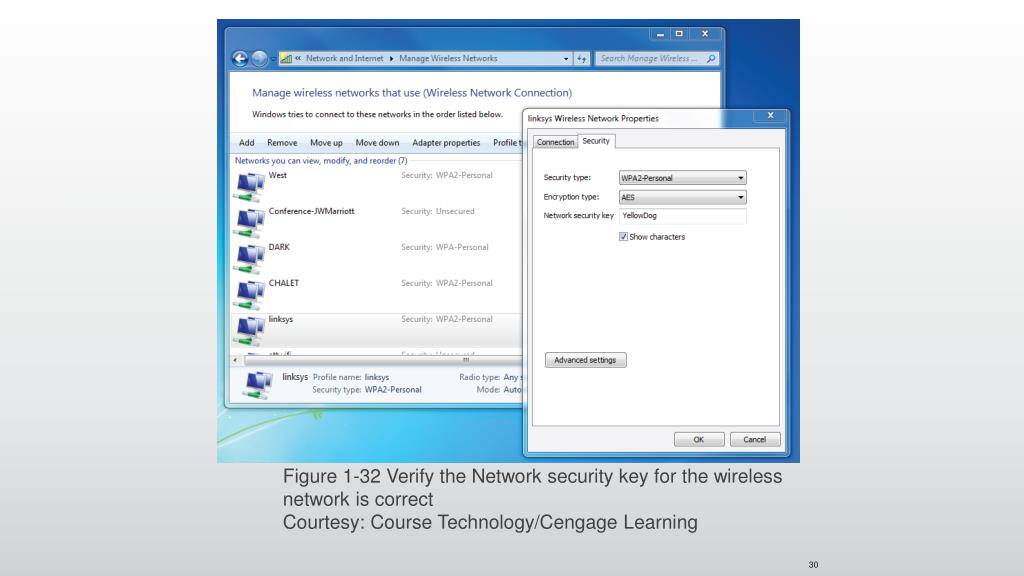The height and width of the screenshot is (576, 1024).
Task: Select the West network name
Action: click(x=278, y=175)
